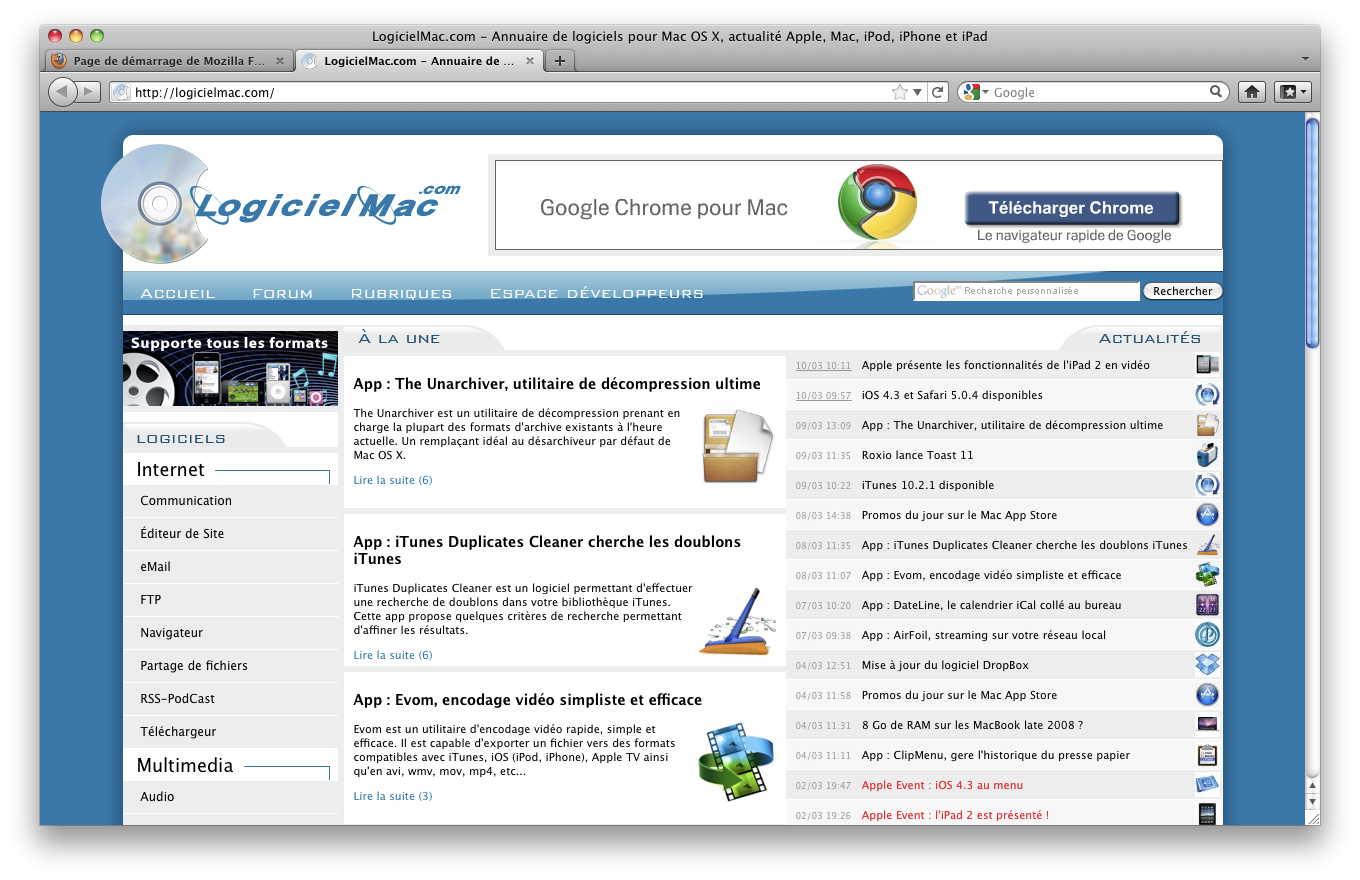Screen dimensions: 1360x880
Task: Reload the page with the refresh icon
Action: 938,92
